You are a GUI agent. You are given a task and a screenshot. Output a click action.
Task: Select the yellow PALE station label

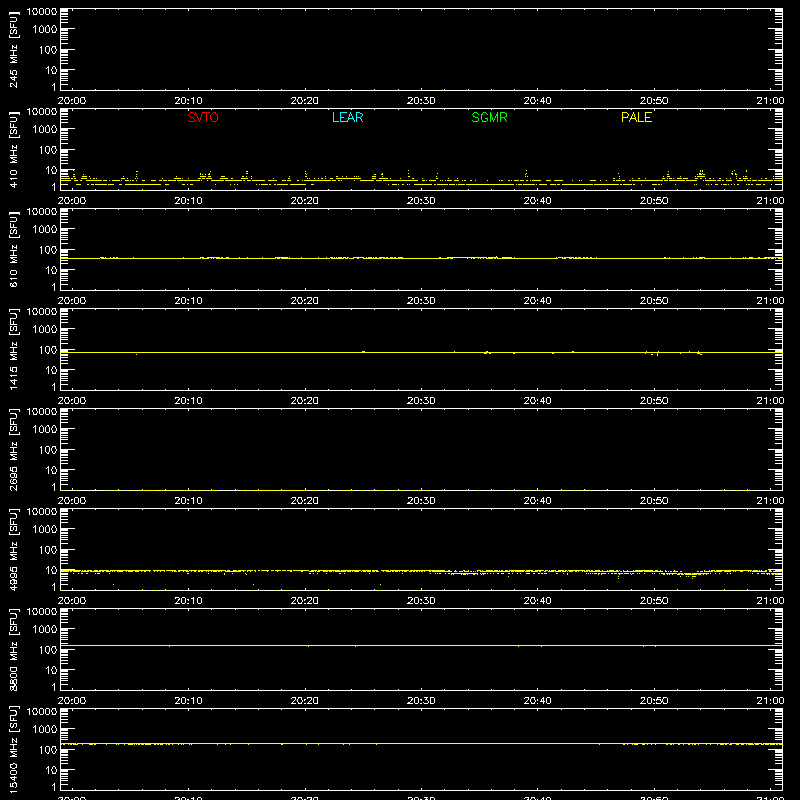tap(636, 117)
